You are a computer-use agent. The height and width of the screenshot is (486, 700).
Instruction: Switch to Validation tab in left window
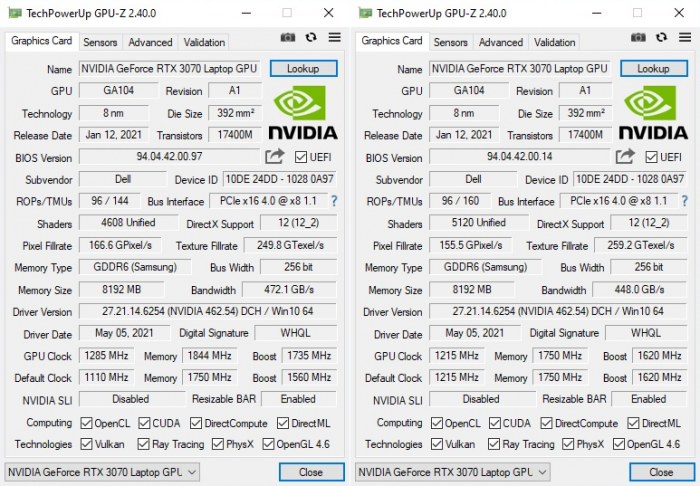[204, 42]
